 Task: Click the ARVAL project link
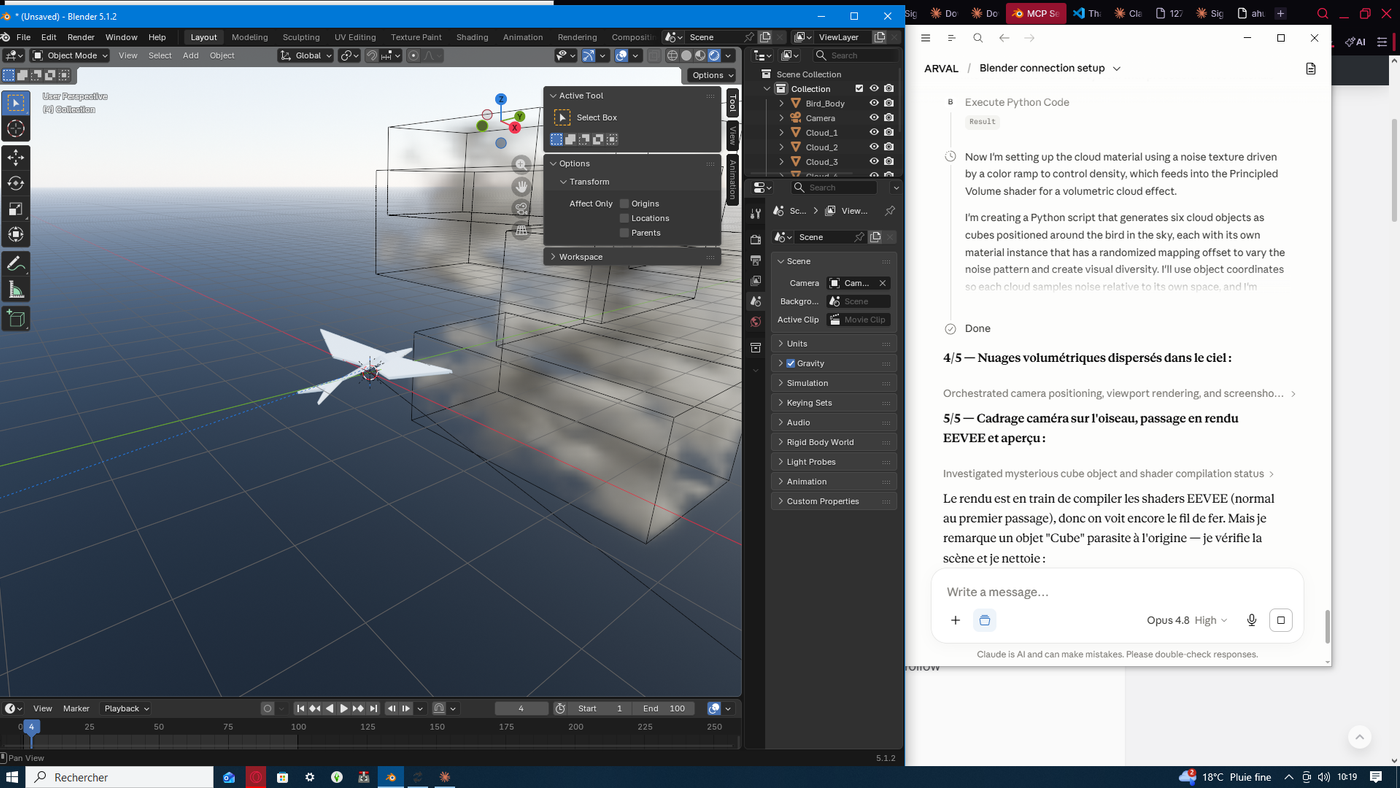[941, 69]
